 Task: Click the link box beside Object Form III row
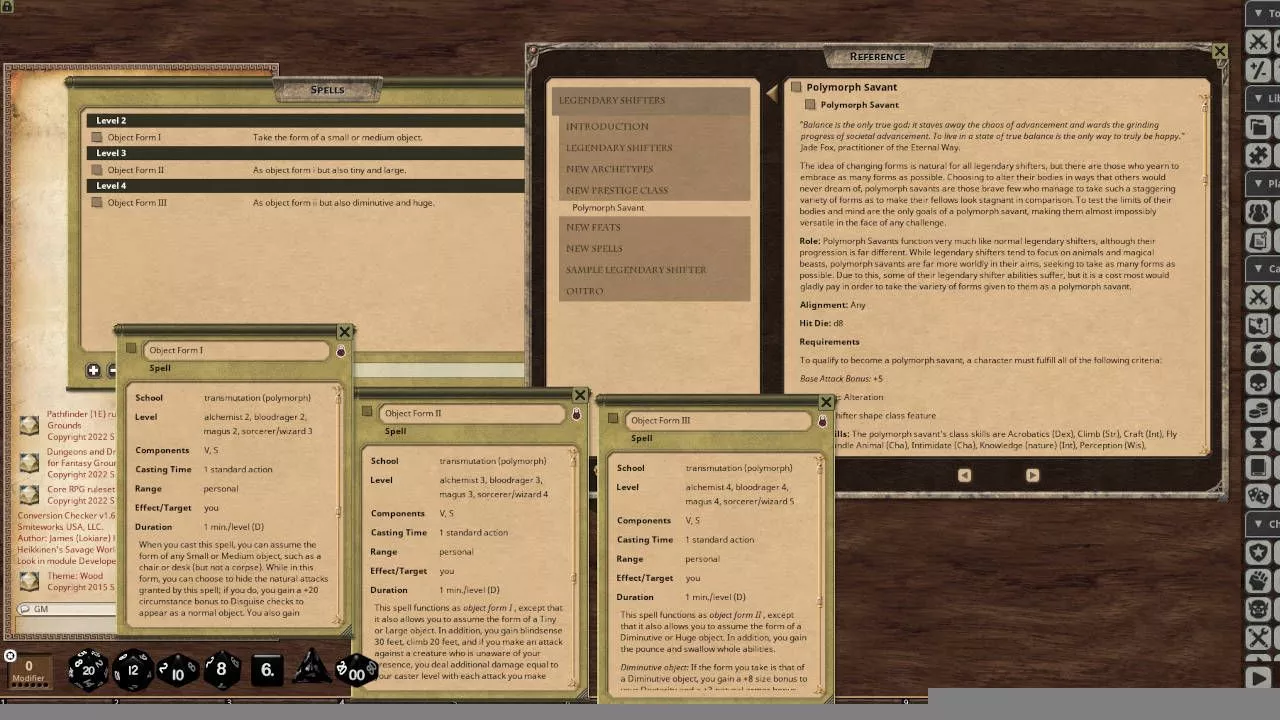pyautogui.click(x=97, y=202)
